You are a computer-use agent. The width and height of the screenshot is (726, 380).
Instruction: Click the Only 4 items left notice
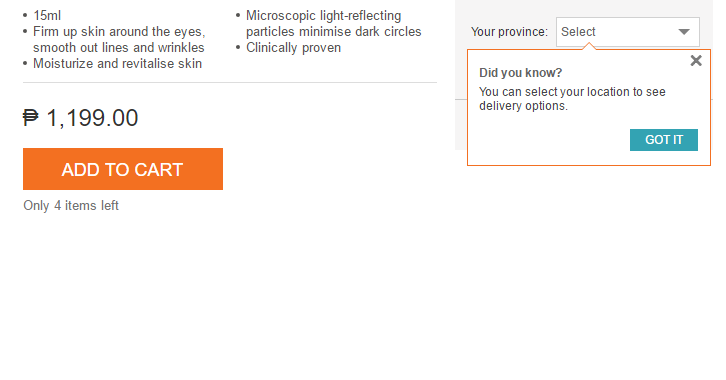click(71, 206)
